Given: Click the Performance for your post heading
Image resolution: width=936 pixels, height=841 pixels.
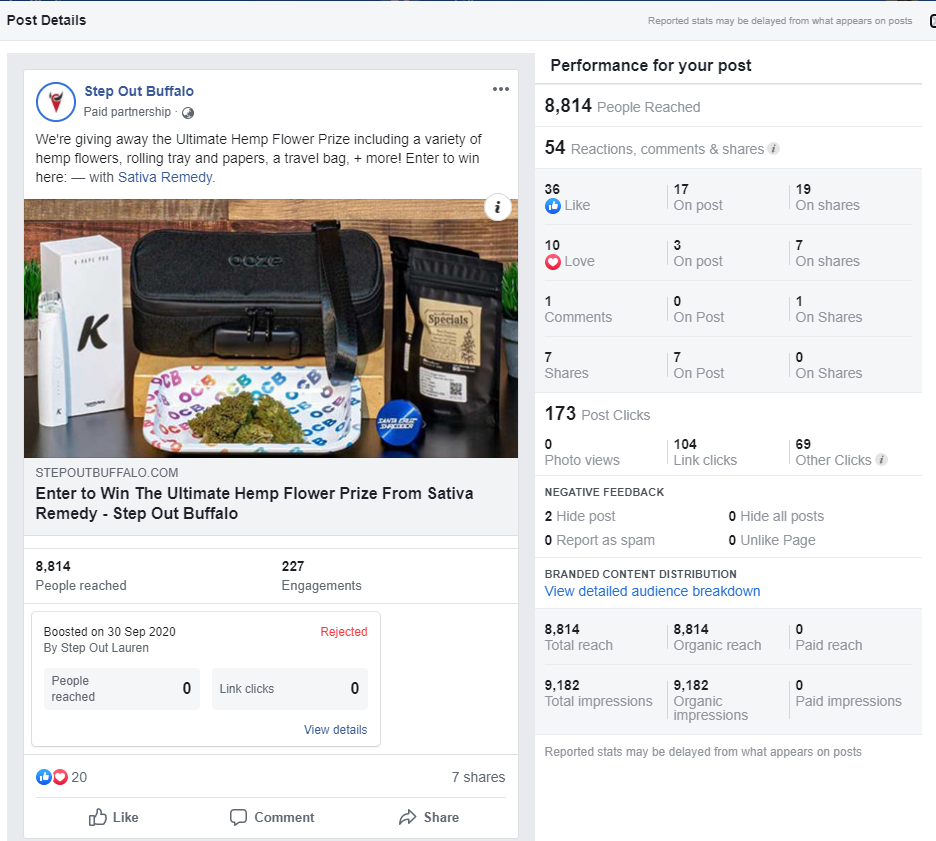Looking at the screenshot, I should coord(651,65).
